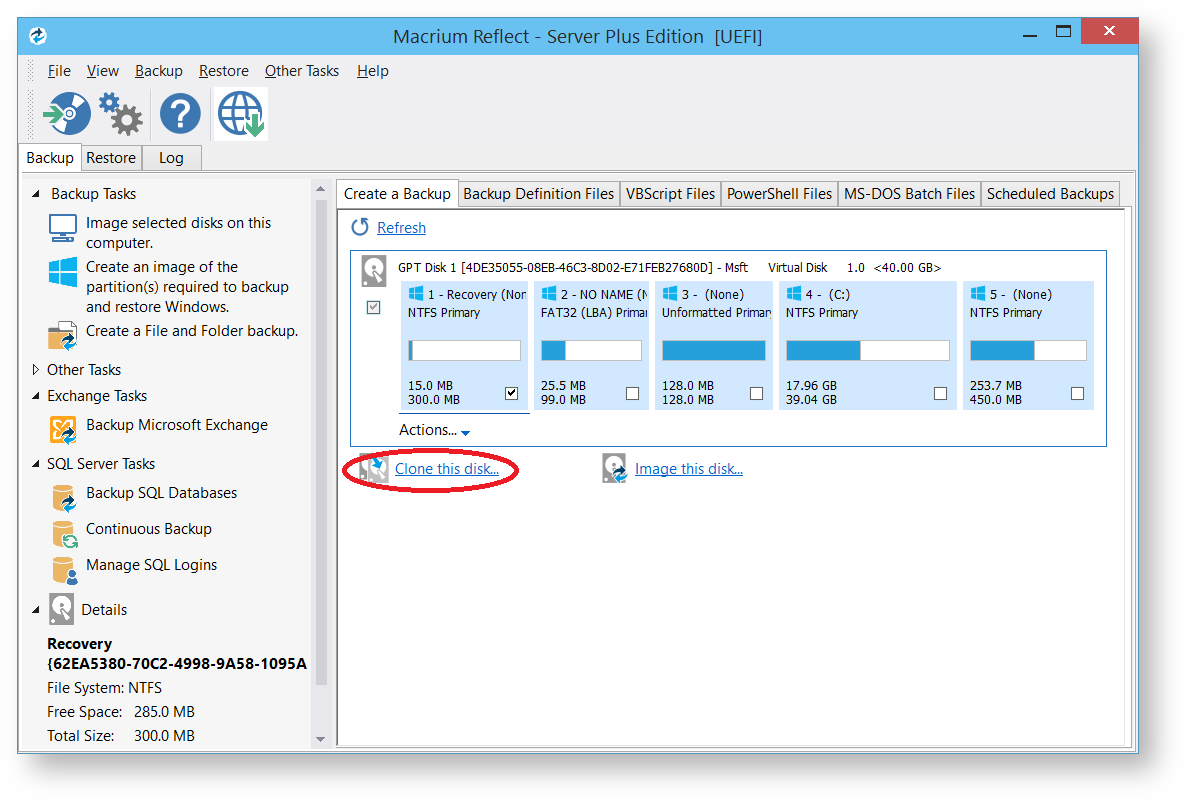
Task: Open Help via the question mark toolbar icon
Action: (179, 113)
